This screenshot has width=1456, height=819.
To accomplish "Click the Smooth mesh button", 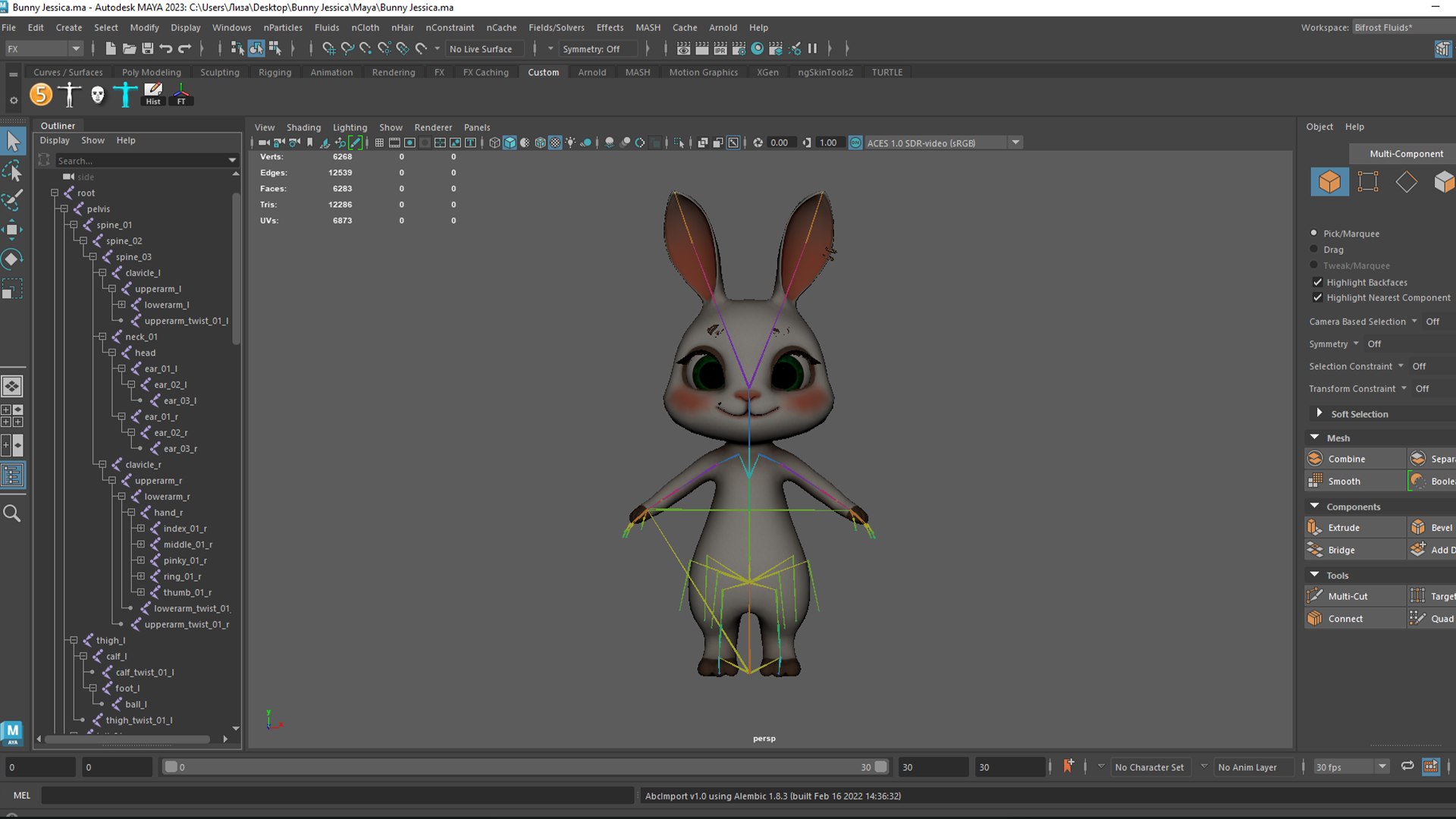I will tap(1355, 481).
